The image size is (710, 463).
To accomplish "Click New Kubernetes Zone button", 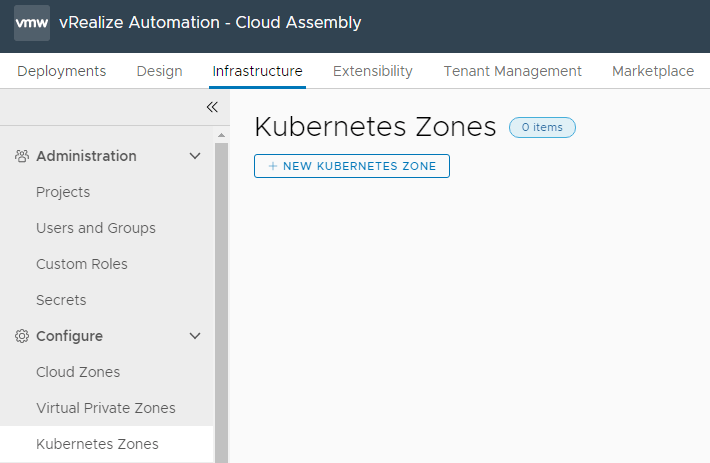I will 352,166.
